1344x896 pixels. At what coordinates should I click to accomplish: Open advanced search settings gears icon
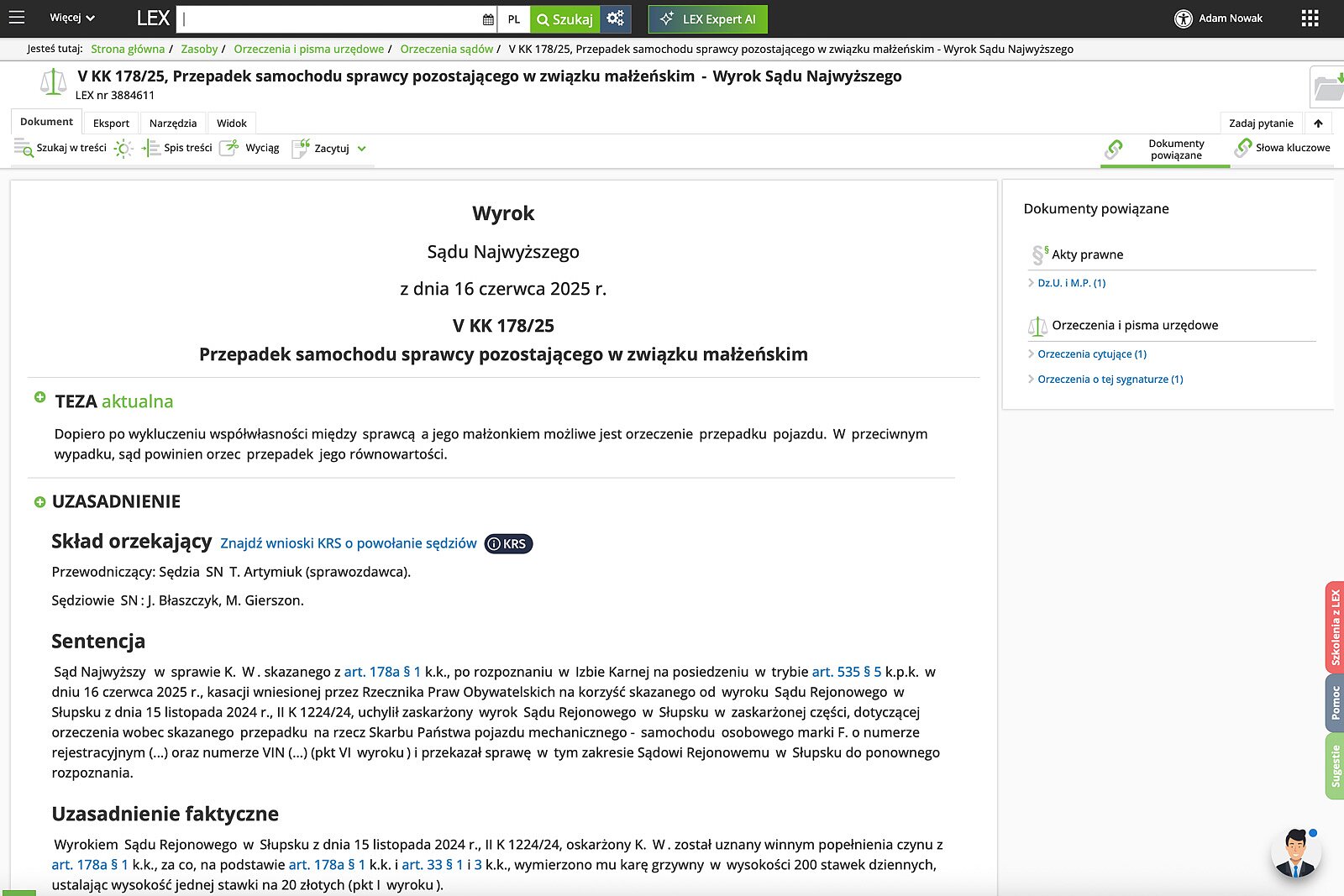point(616,18)
